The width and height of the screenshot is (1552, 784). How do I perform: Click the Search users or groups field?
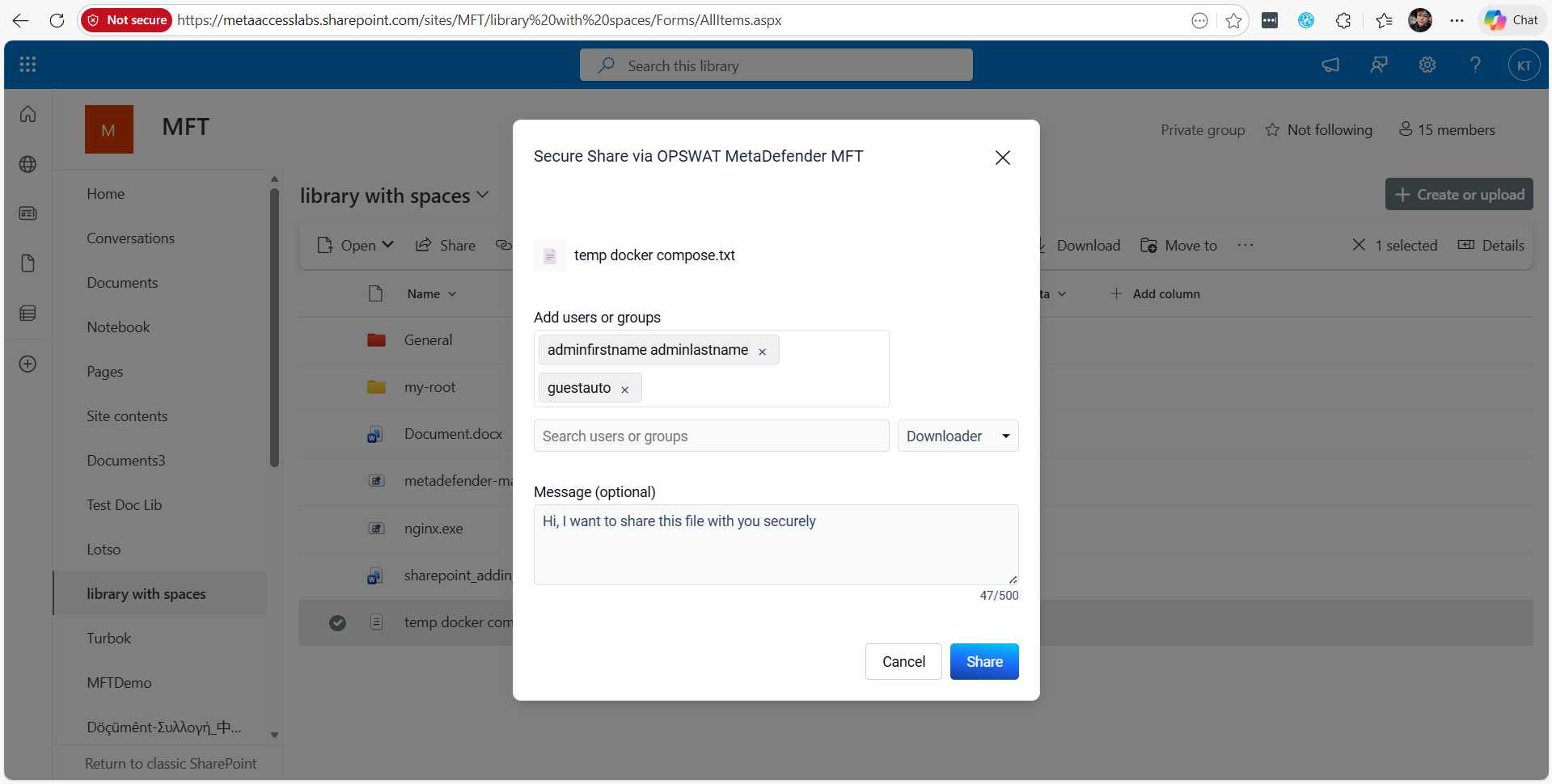pyautogui.click(x=711, y=436)
